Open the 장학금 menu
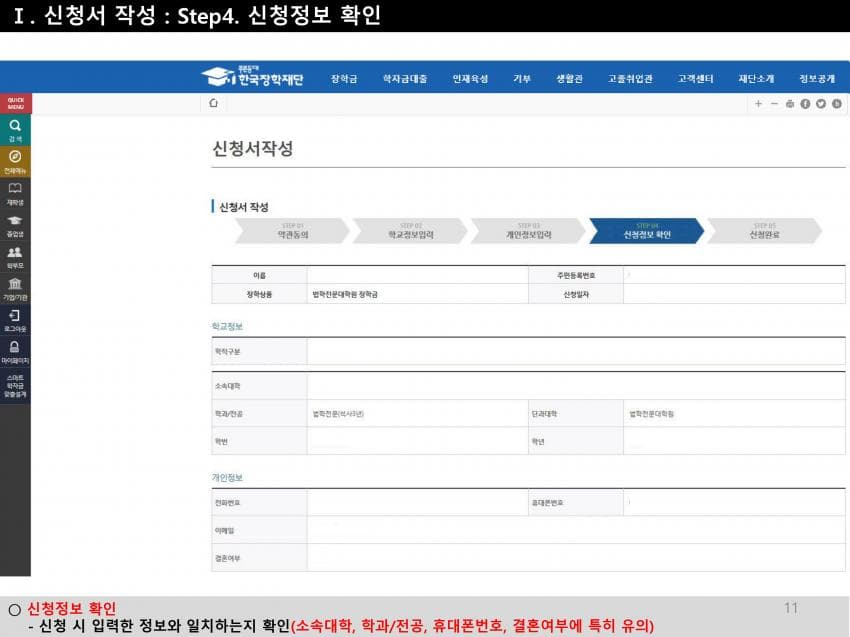The image size is (850, 637). coord(344,78)
